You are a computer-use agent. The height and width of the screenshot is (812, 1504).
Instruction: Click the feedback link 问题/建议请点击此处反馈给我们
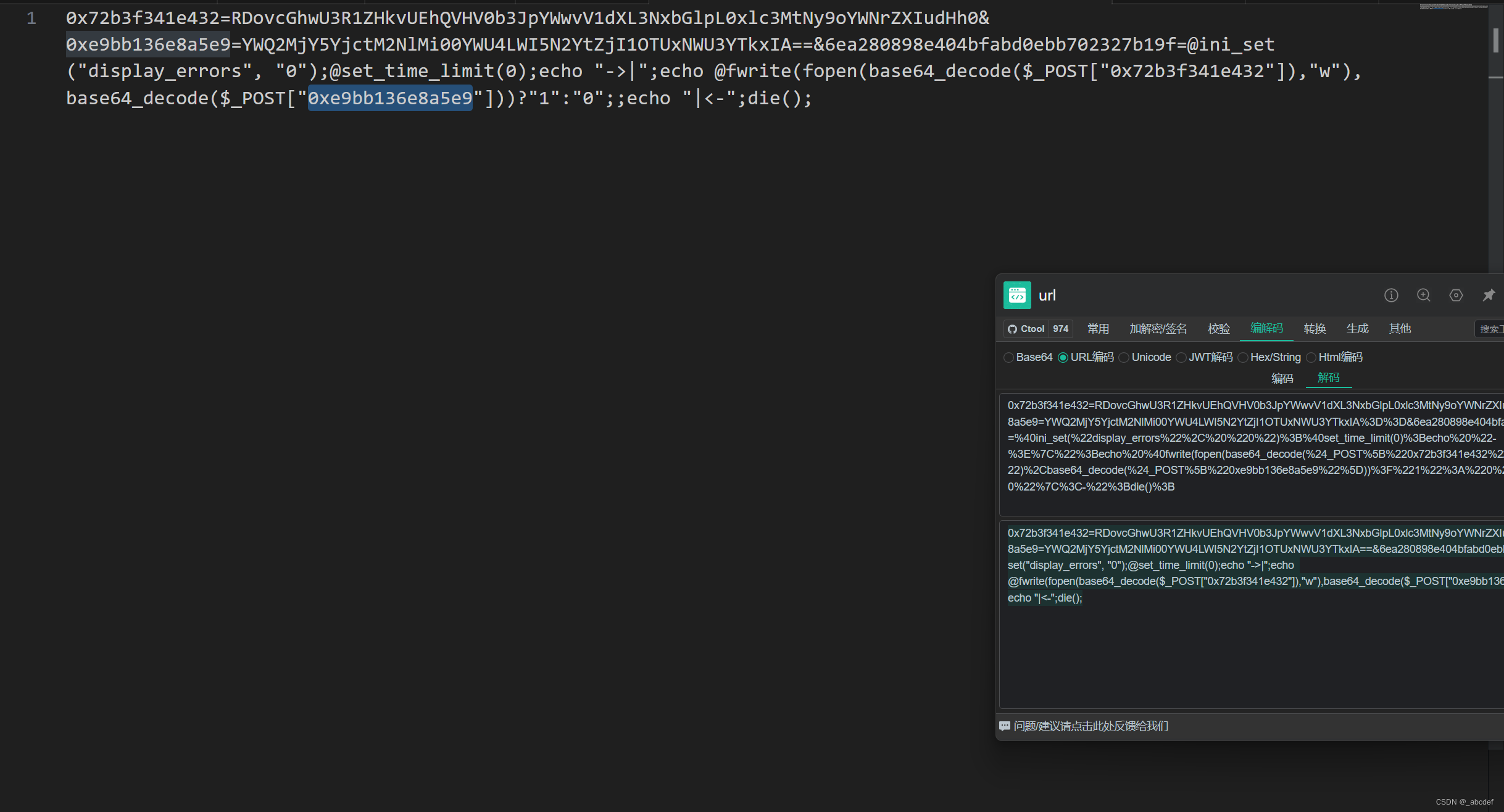tap(1091, 726)
